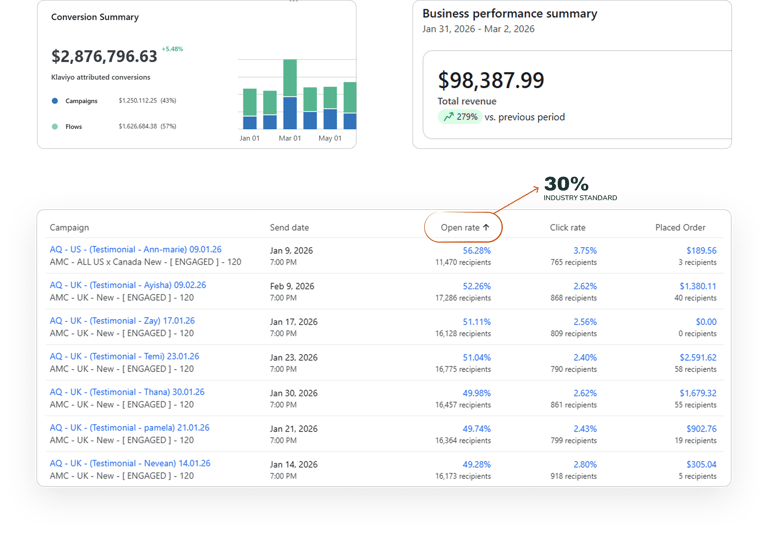Open the pamela 21.01.26 campaign link
Viewport: 768px width, 534px height.
coord(129,428)
